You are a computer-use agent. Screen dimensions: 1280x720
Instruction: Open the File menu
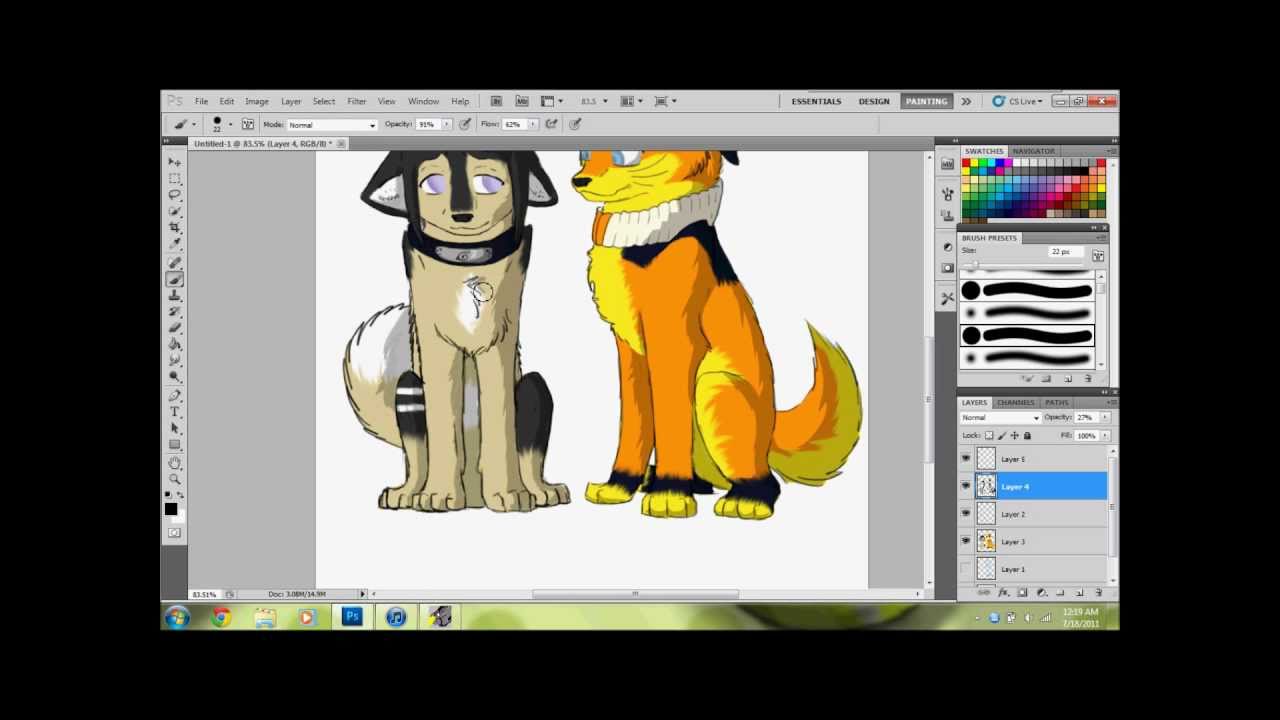(x=201, y=101)
